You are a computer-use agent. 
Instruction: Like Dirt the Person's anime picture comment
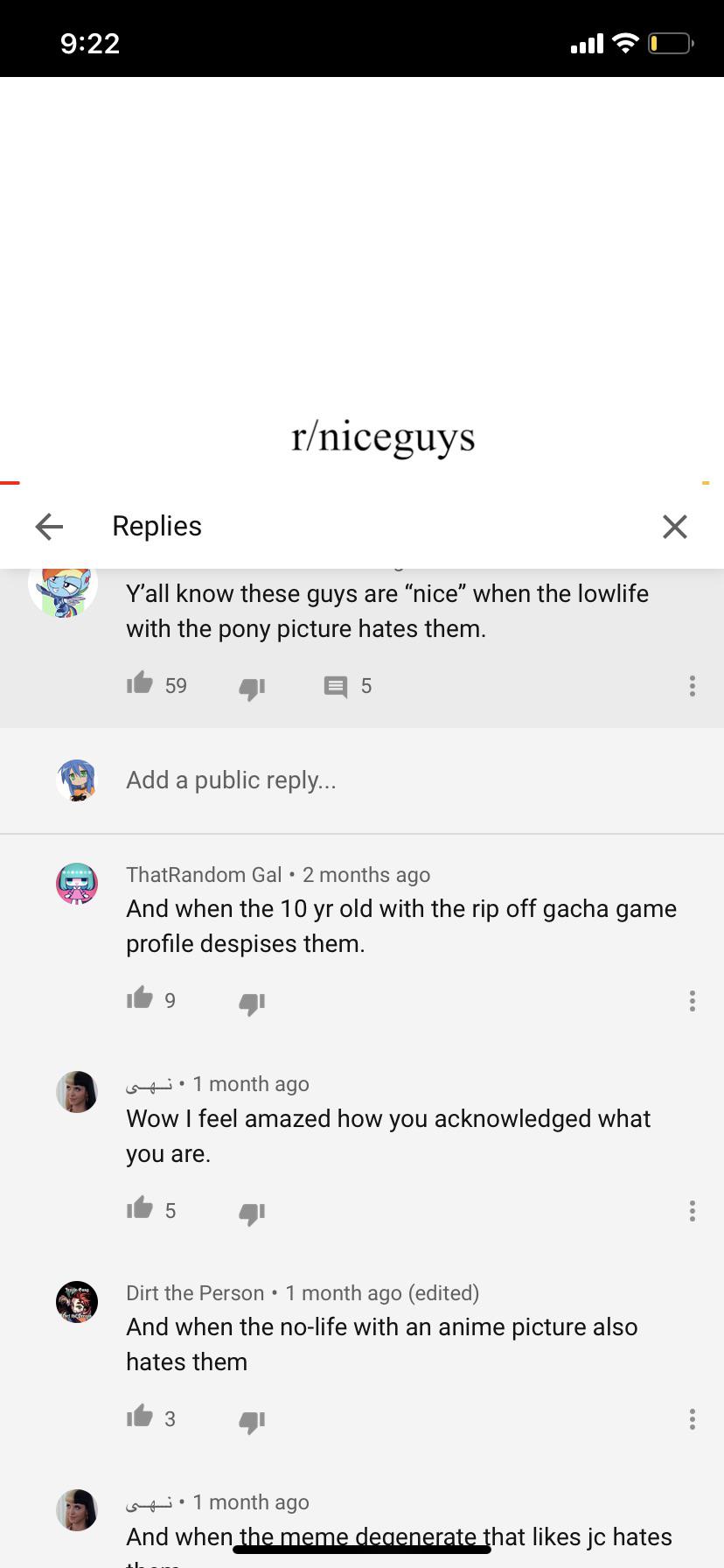point(139,1417)
